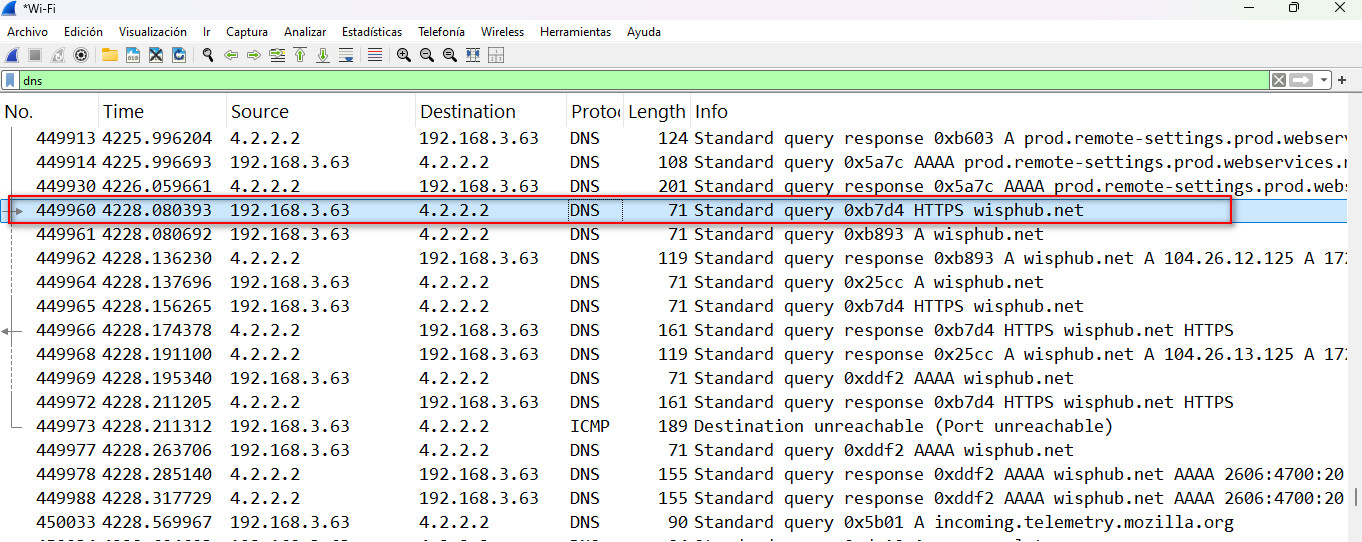Clear the display filter with X button
The image size is (1362, 542).
tap(1279, 80)
